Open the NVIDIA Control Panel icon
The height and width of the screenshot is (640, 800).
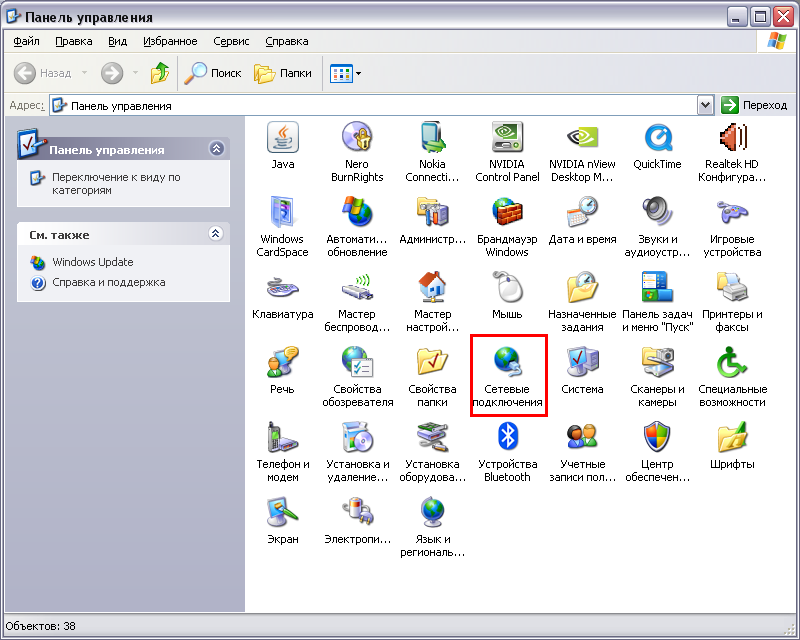507,137
